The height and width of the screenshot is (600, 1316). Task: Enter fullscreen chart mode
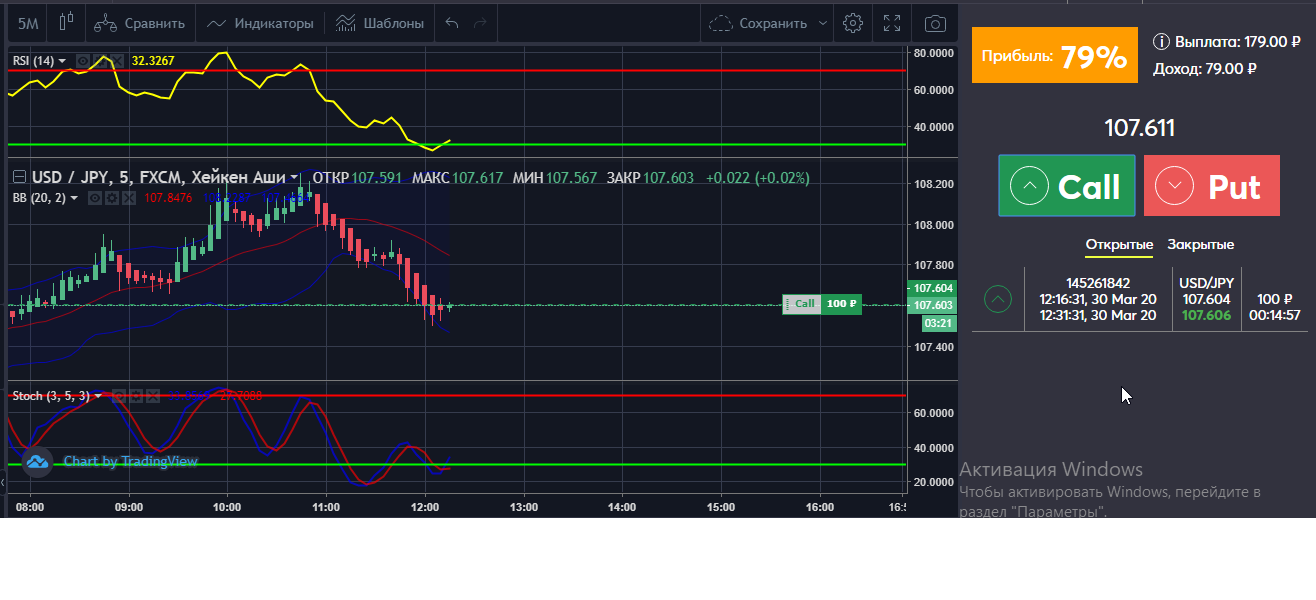pos(893,23)
